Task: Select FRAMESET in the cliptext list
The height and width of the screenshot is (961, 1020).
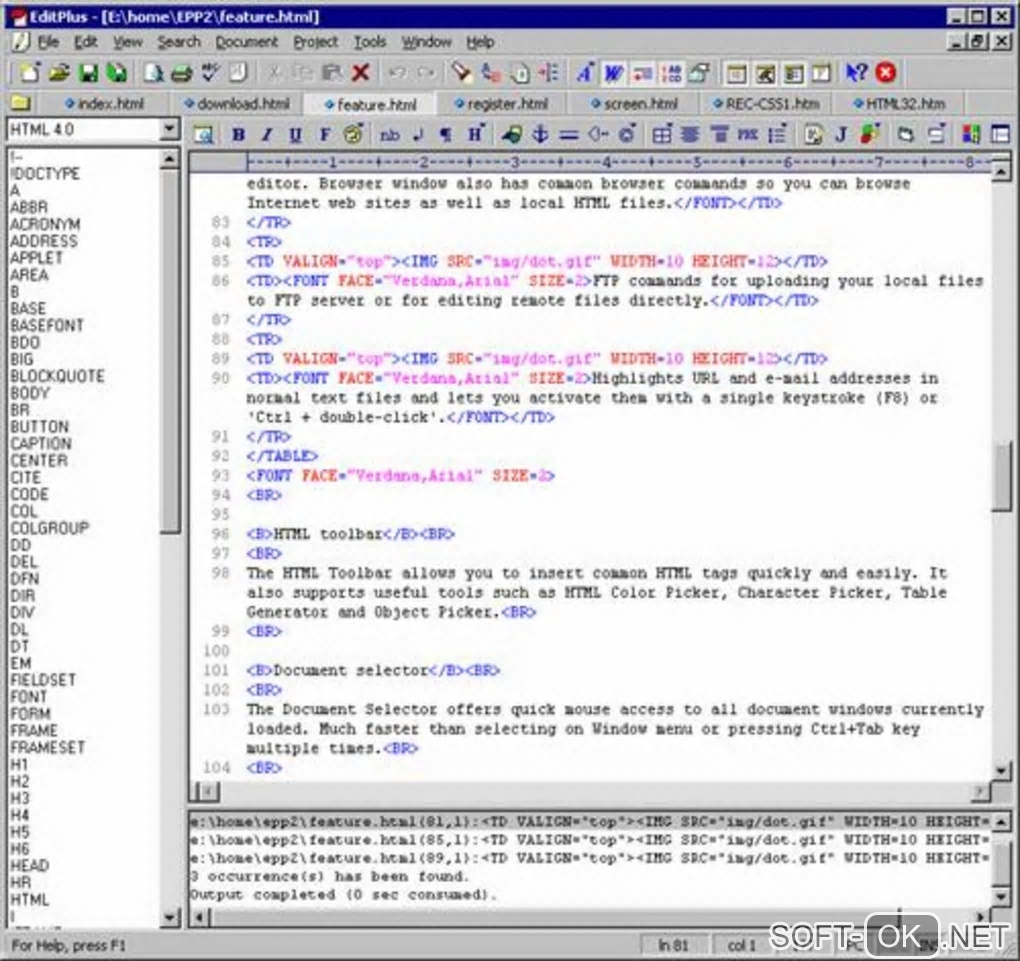Action: [x=47, y=747]
